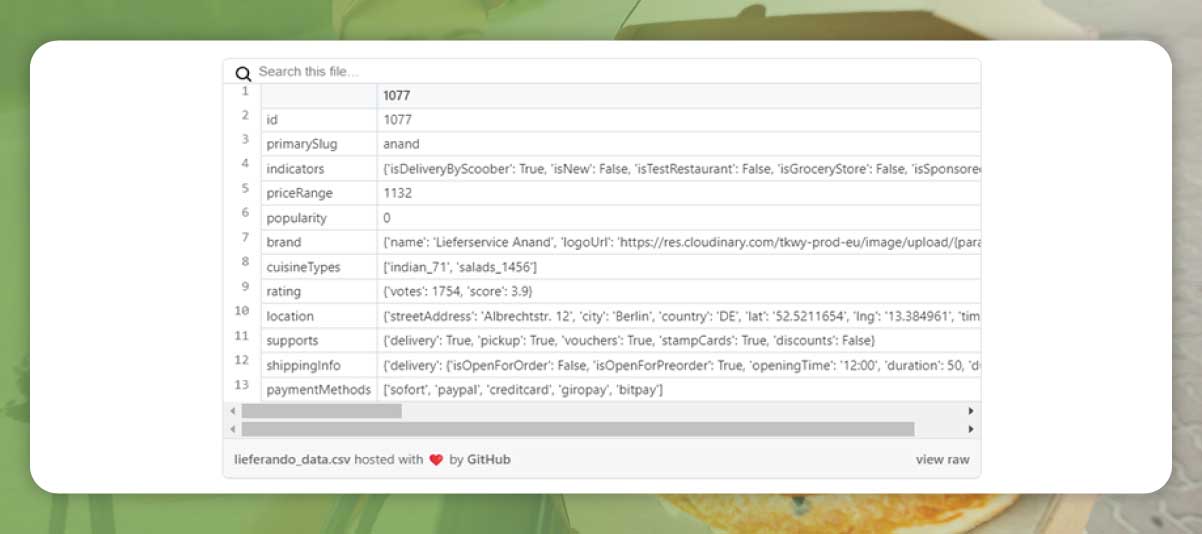The width and height of the screenshot is (1202, 534).
Task: Click the 'rating' label cell
Action: point(319,291)
